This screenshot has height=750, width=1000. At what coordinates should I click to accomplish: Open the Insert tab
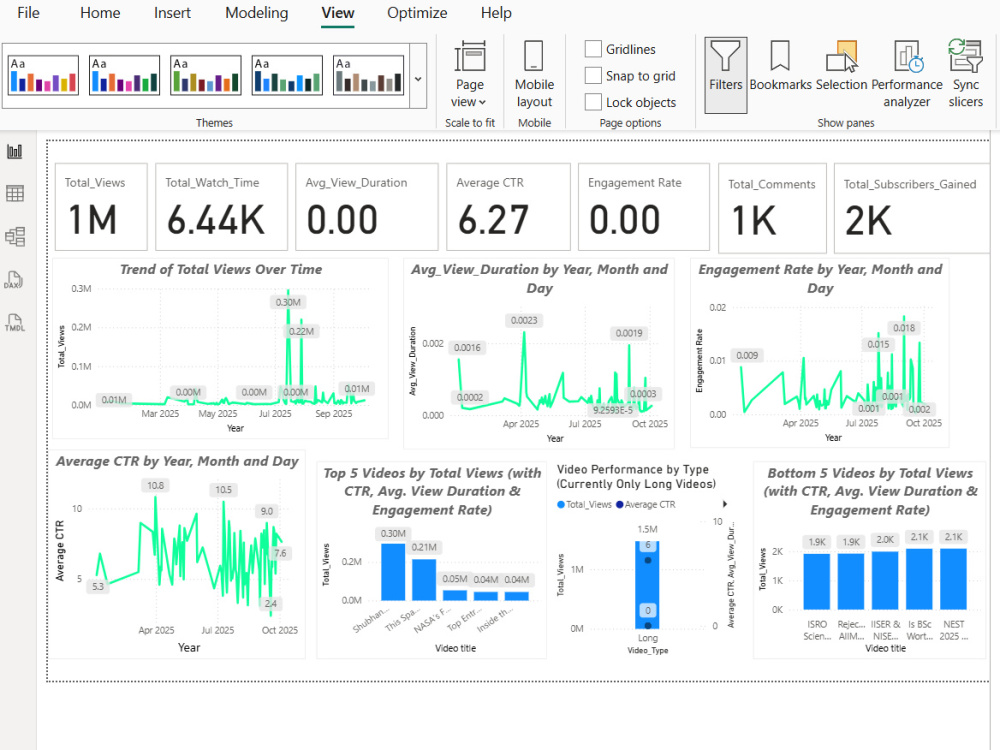coord(172,13)
